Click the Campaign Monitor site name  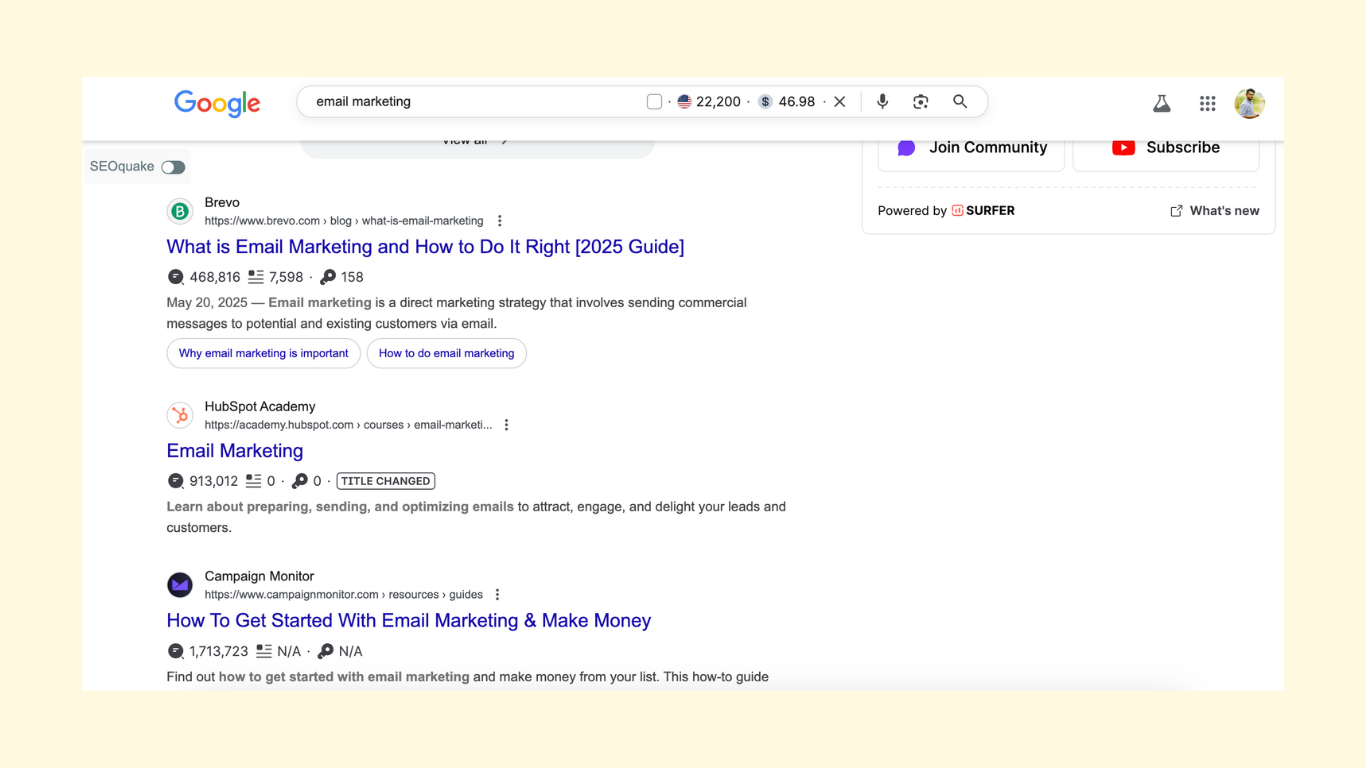[x=259, y=577]
